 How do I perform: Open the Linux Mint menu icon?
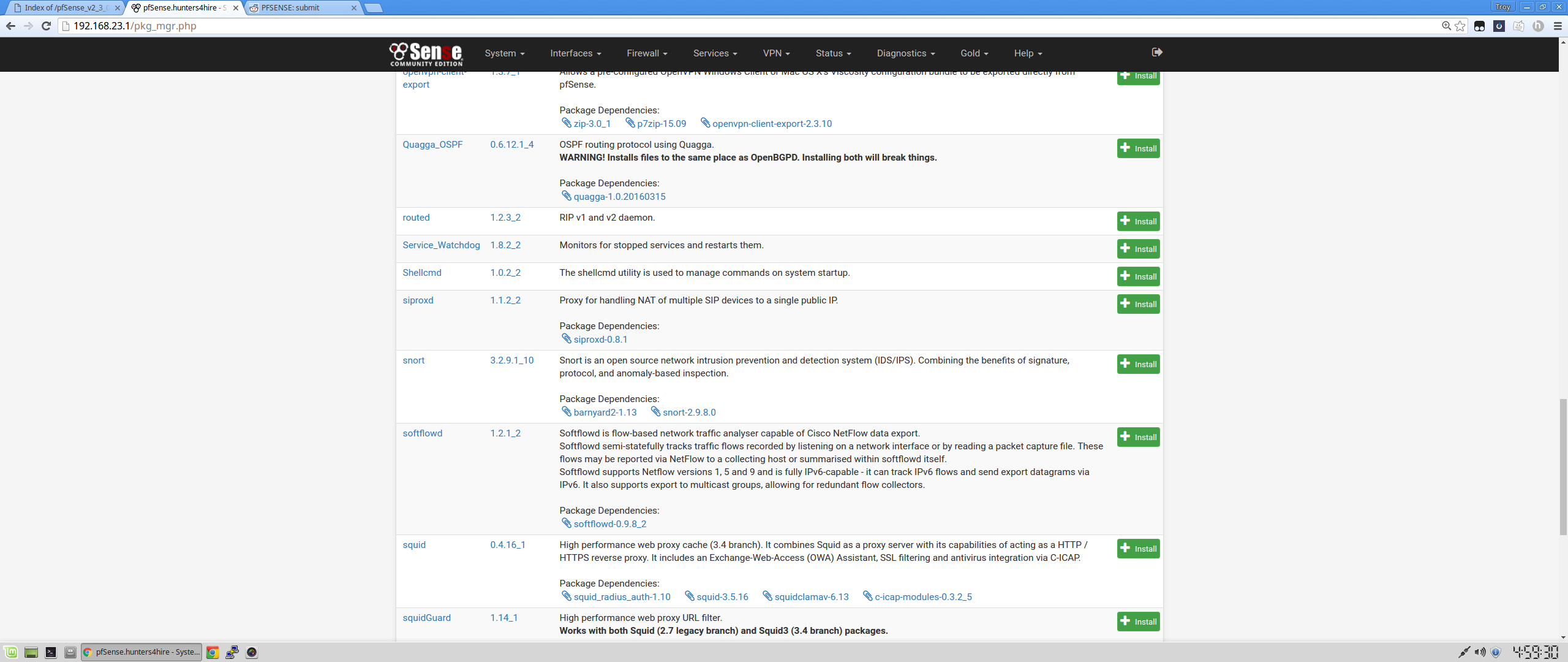[10, 652]
